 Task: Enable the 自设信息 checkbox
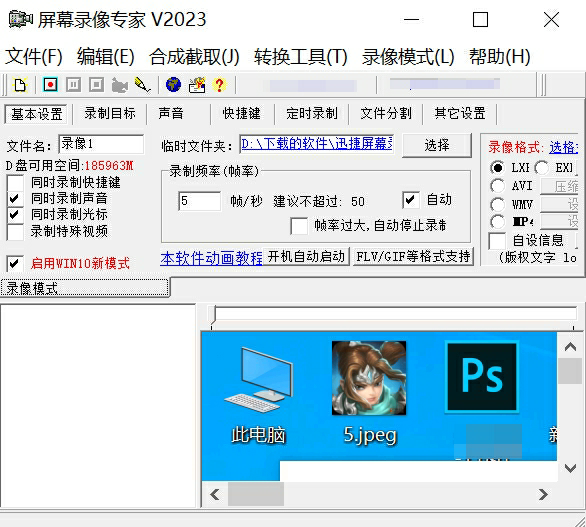click(497, 241)
